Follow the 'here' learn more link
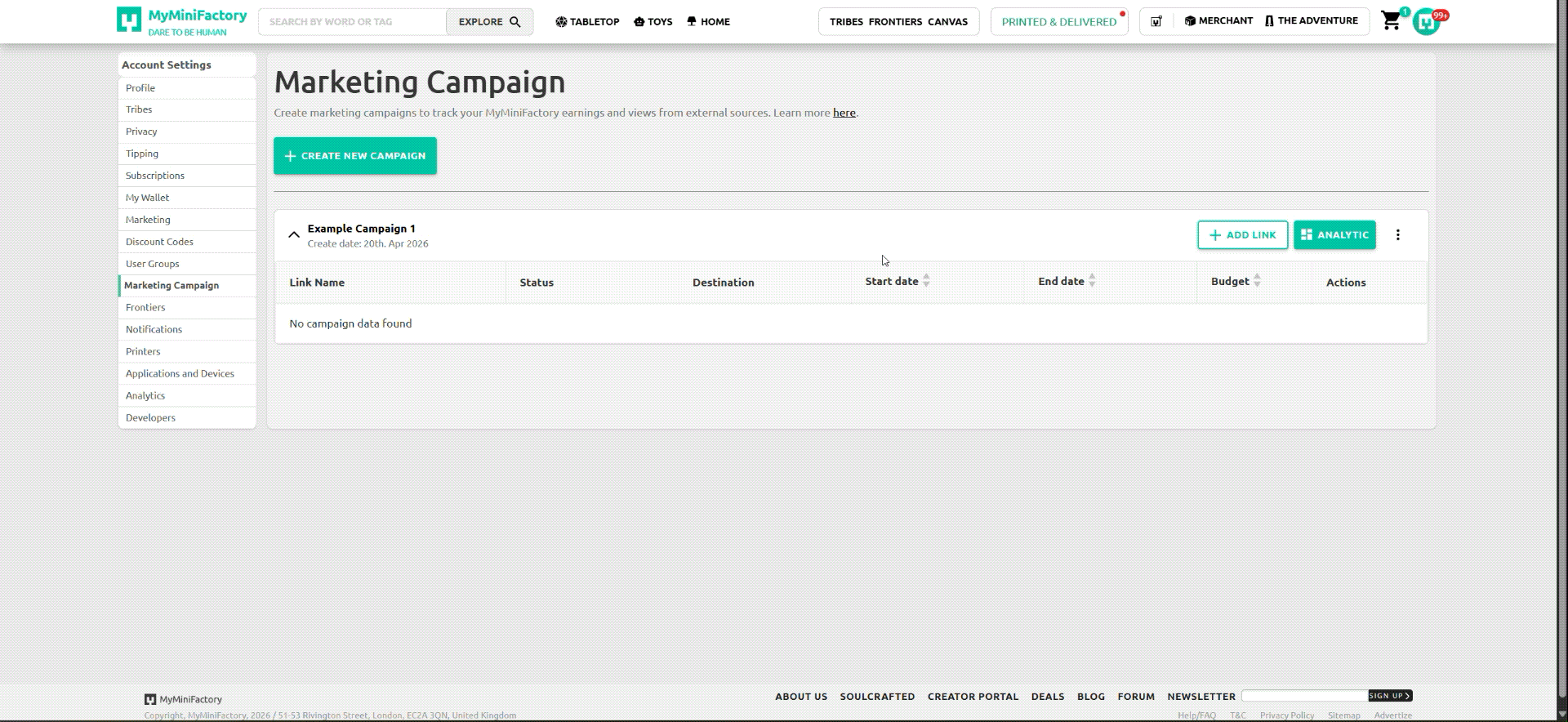The image size is (1568, 722). click(844, 113)
